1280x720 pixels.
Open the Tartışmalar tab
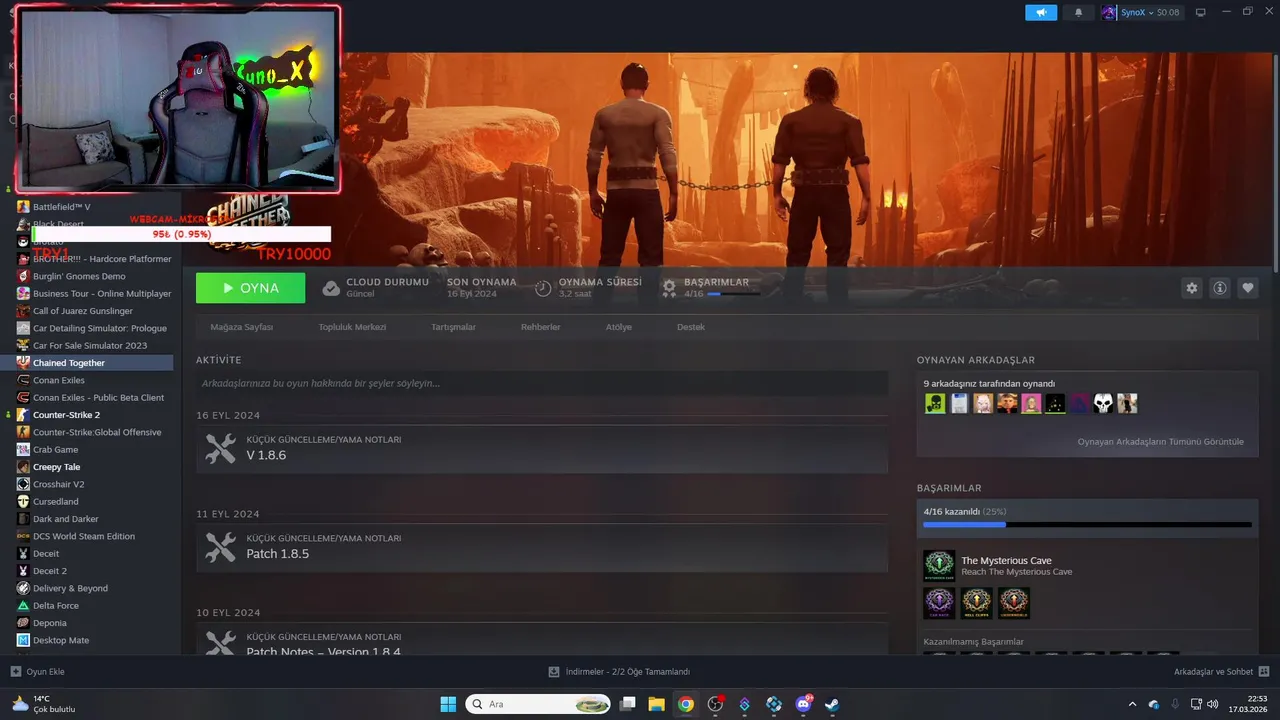(x=453, y=327)
